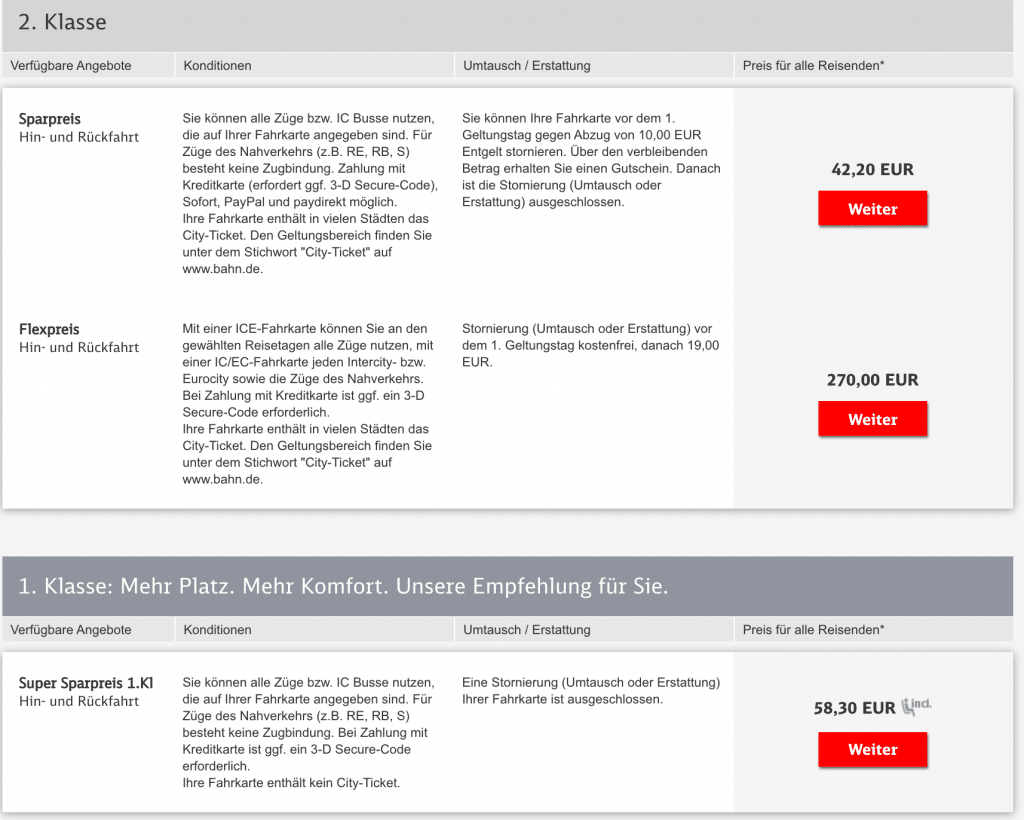
Task: Select the 2. Klasse section header
Action: (x=62, y=22)
